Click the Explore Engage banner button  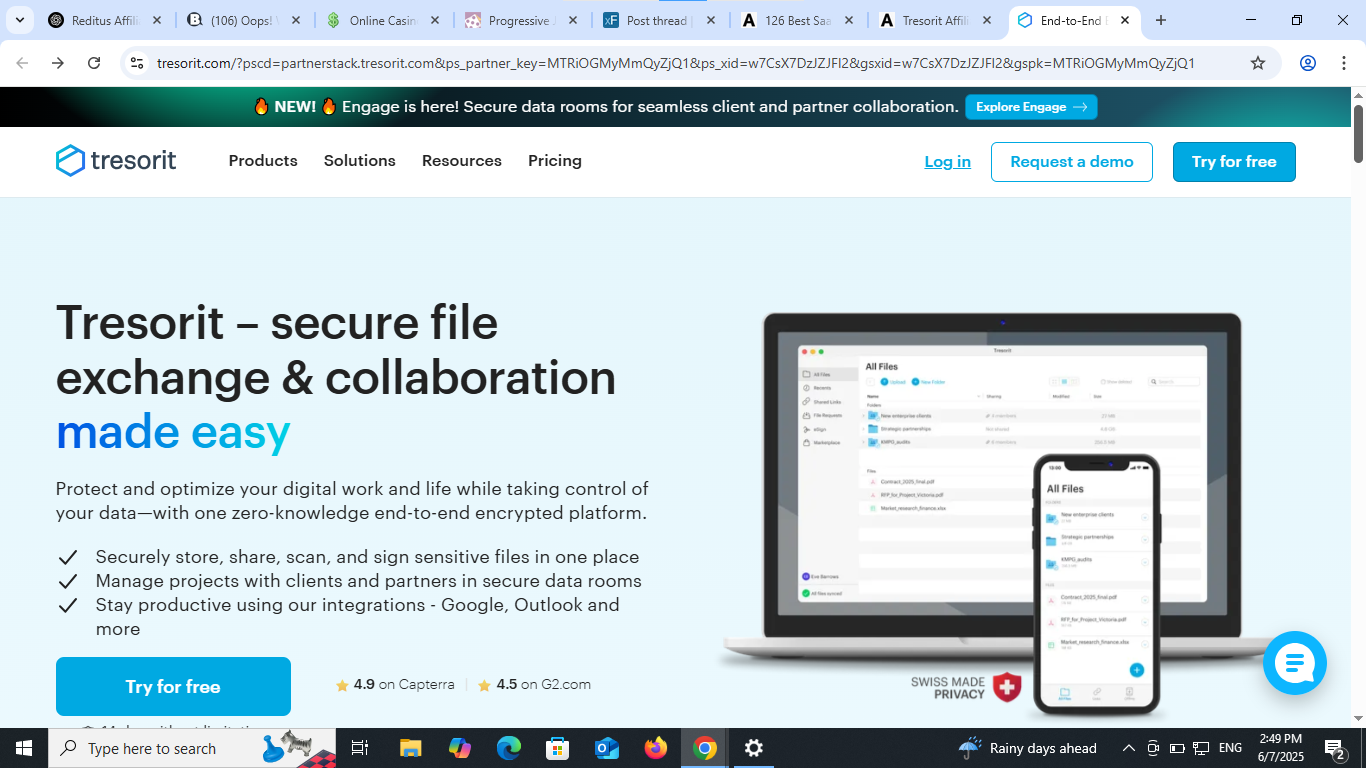(x=1031, y=107)
